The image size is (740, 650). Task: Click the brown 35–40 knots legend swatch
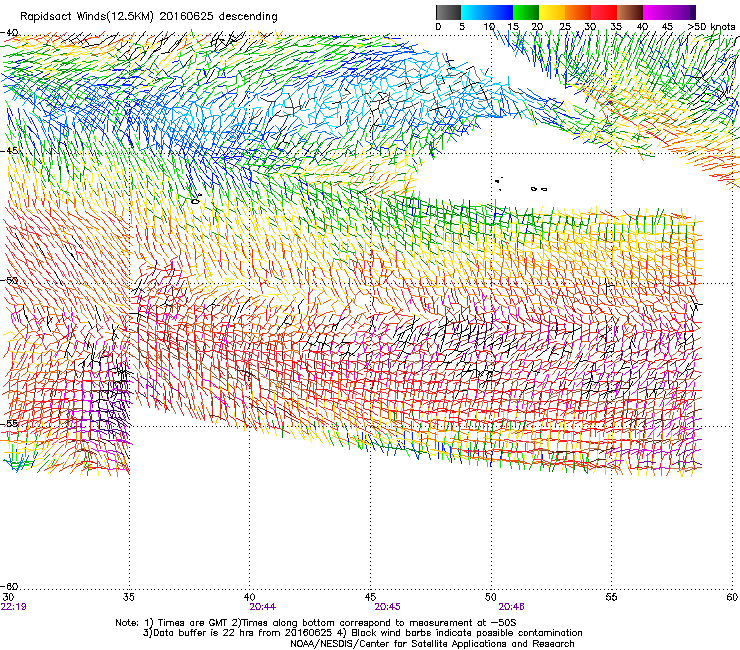click(x=630, y=12)
